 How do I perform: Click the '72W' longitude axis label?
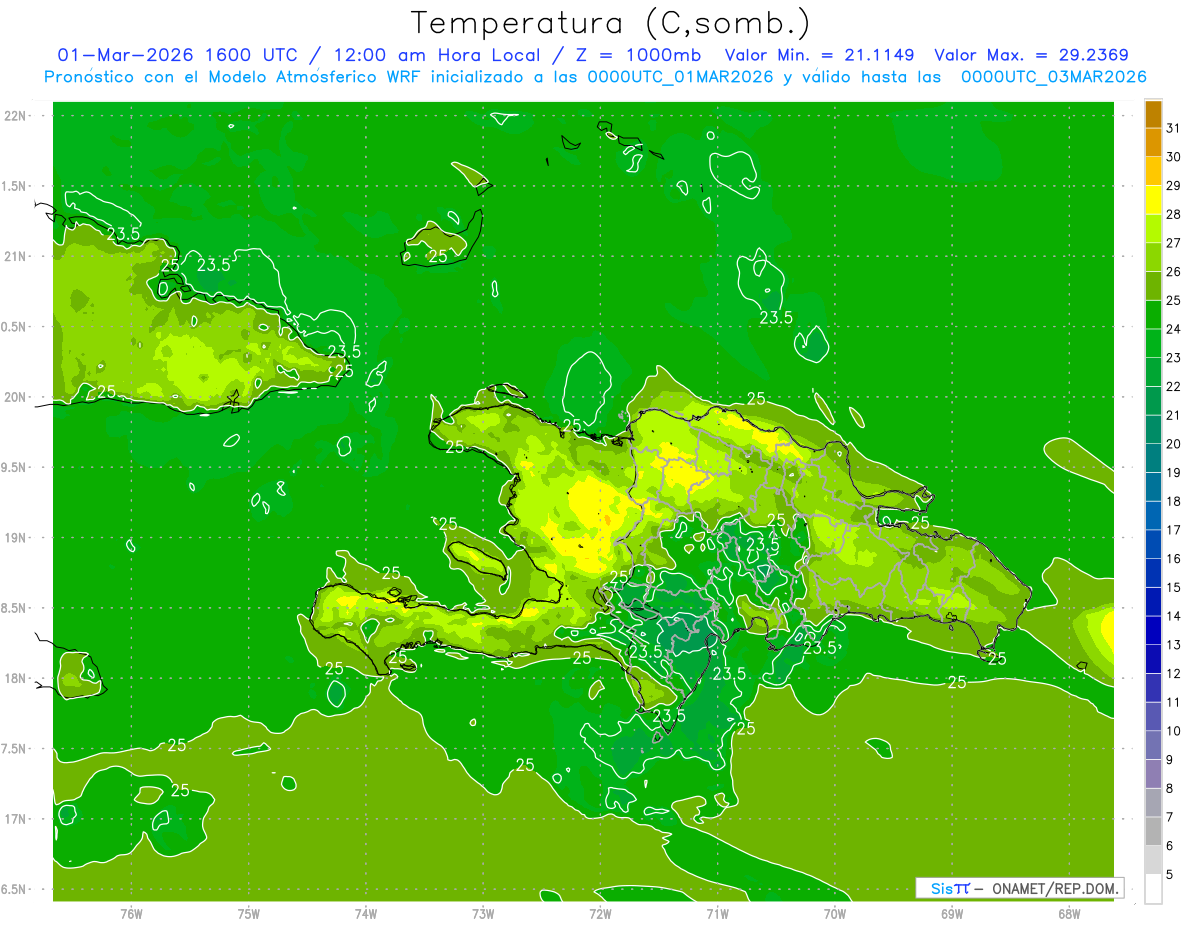tap(600, 914)
